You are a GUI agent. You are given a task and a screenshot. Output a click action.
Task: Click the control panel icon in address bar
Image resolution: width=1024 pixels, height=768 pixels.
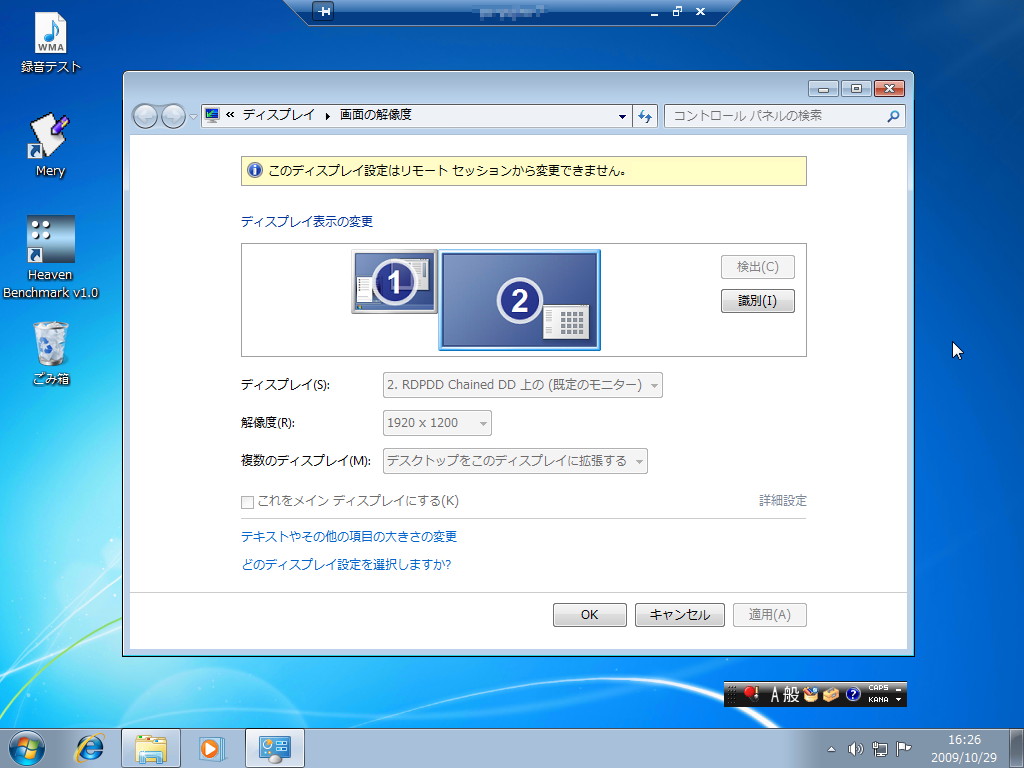(212, 116)
